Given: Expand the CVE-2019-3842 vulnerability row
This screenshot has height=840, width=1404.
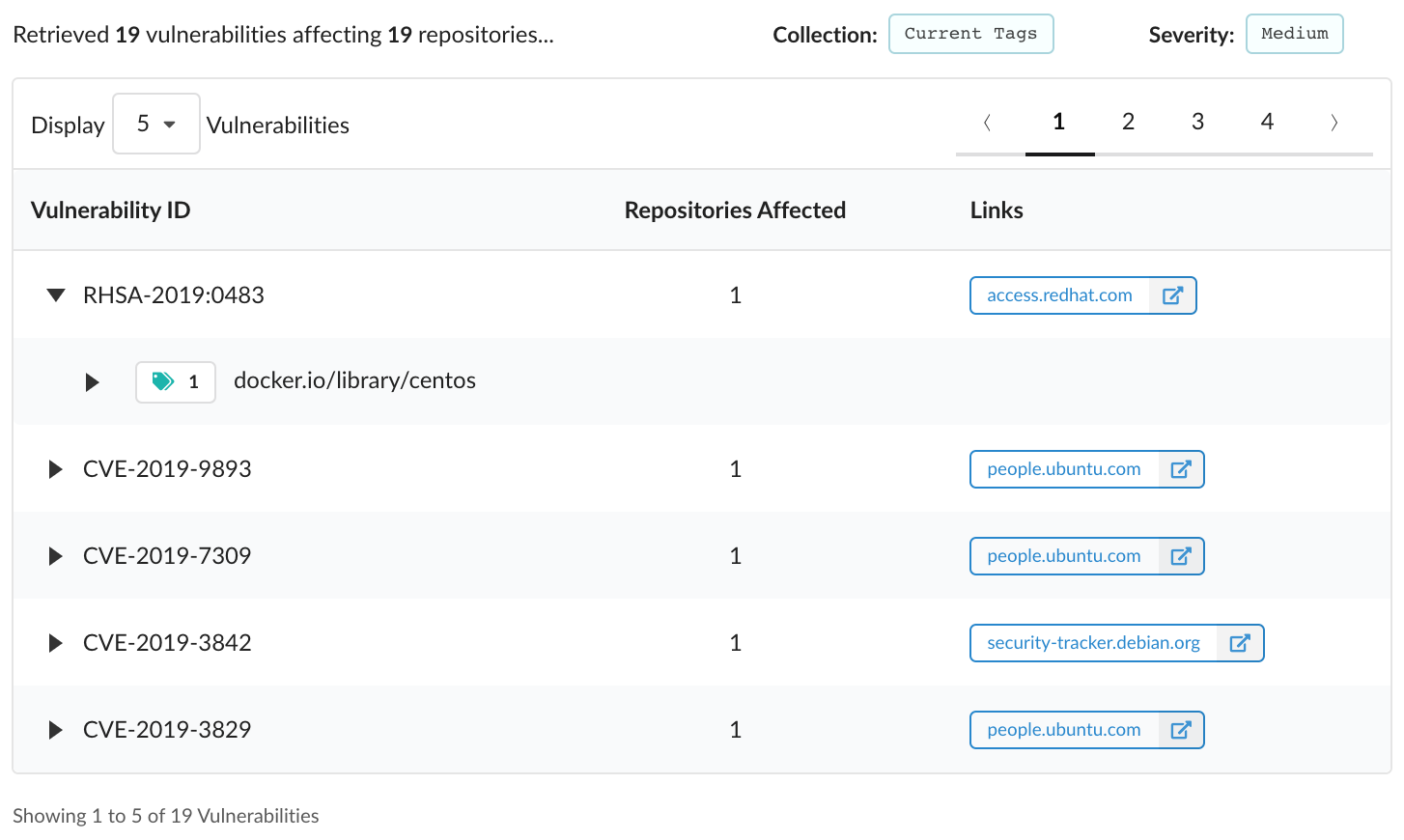Looking at the screenshot, I should pos(55,643).
